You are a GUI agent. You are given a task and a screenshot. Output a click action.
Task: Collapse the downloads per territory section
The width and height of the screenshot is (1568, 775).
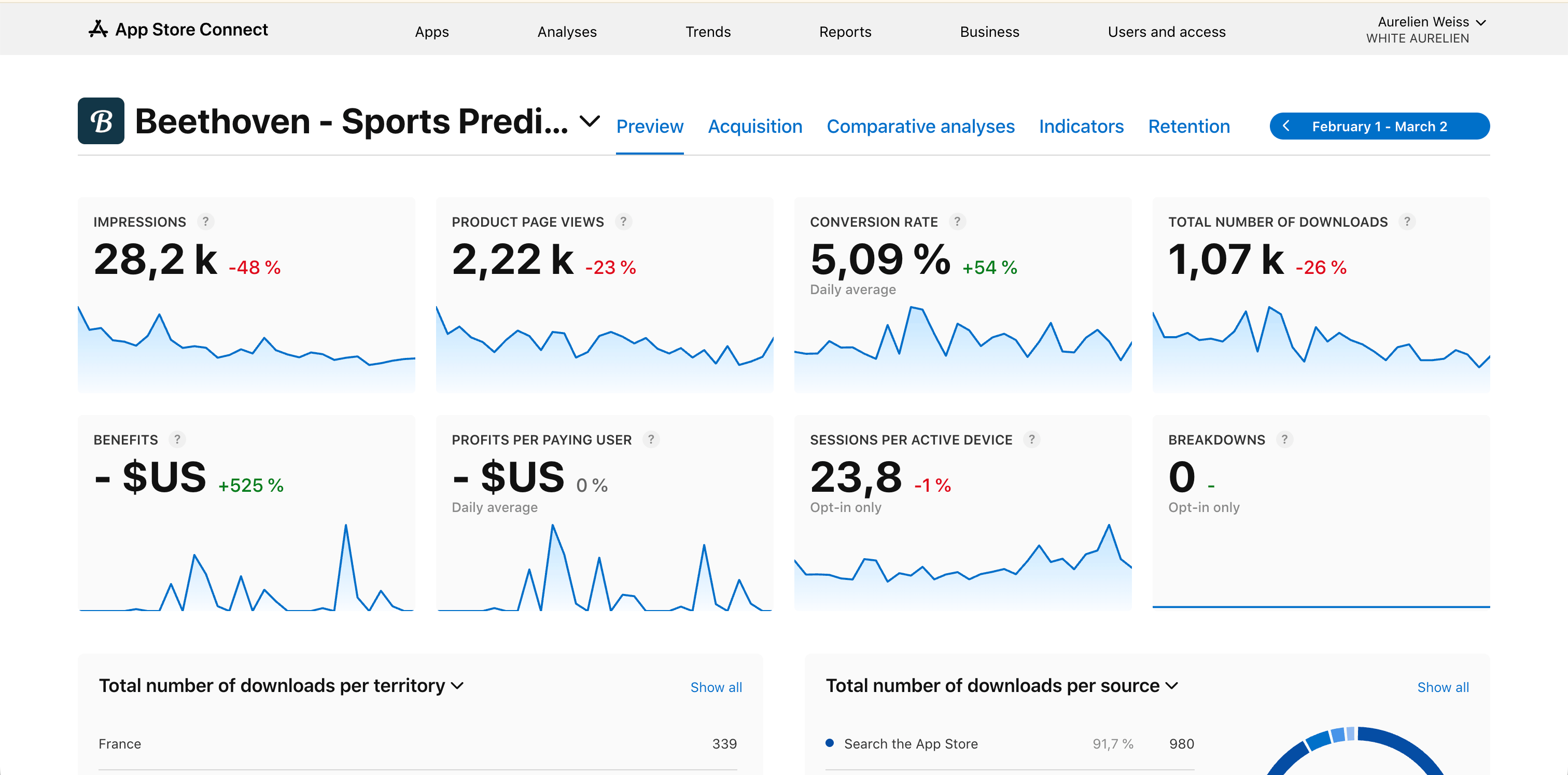pyautogui.click(x=458, y=685)
